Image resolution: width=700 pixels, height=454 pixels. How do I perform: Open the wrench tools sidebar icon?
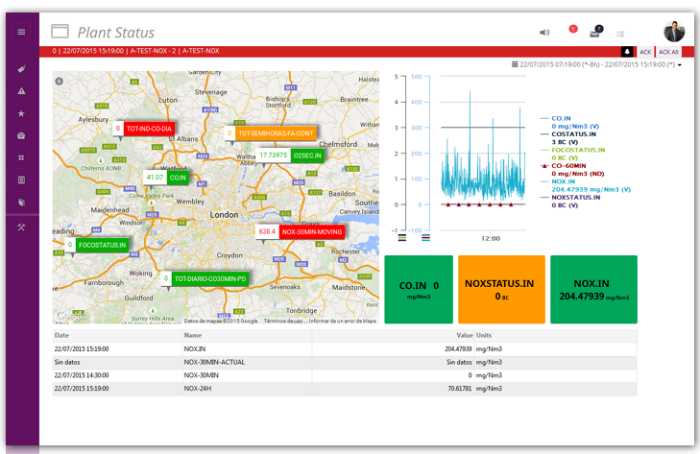21,226
